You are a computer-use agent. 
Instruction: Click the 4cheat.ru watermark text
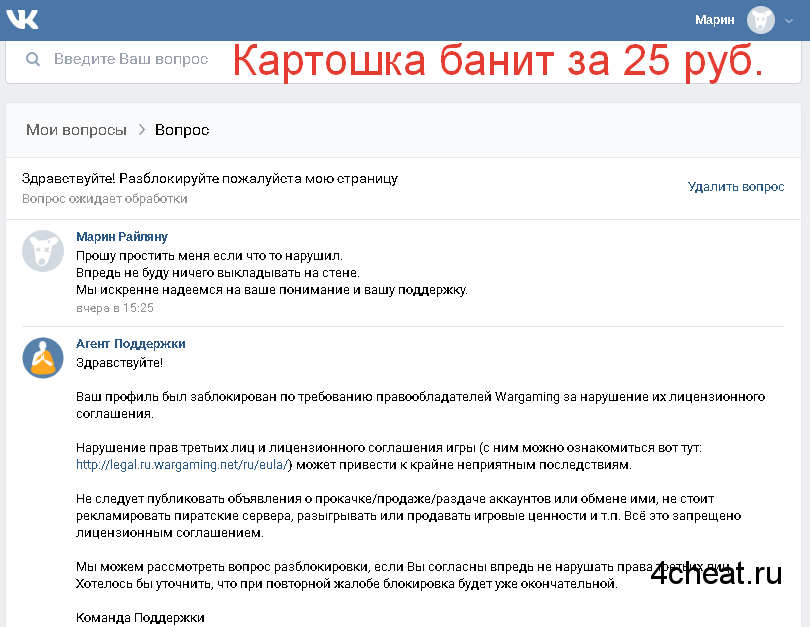pos(716,573)
